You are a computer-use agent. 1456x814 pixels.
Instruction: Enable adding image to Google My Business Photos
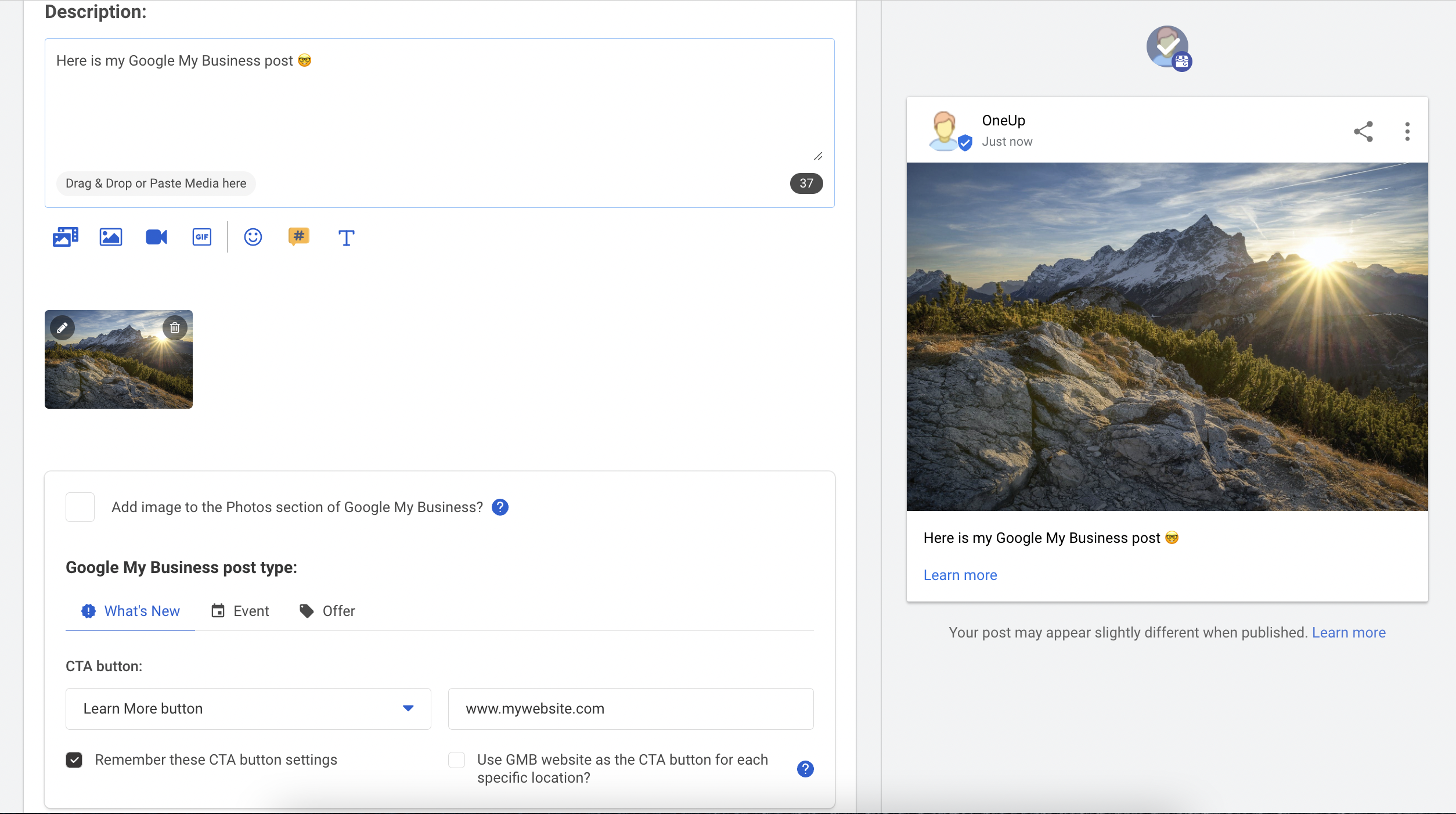coord(80,507)
